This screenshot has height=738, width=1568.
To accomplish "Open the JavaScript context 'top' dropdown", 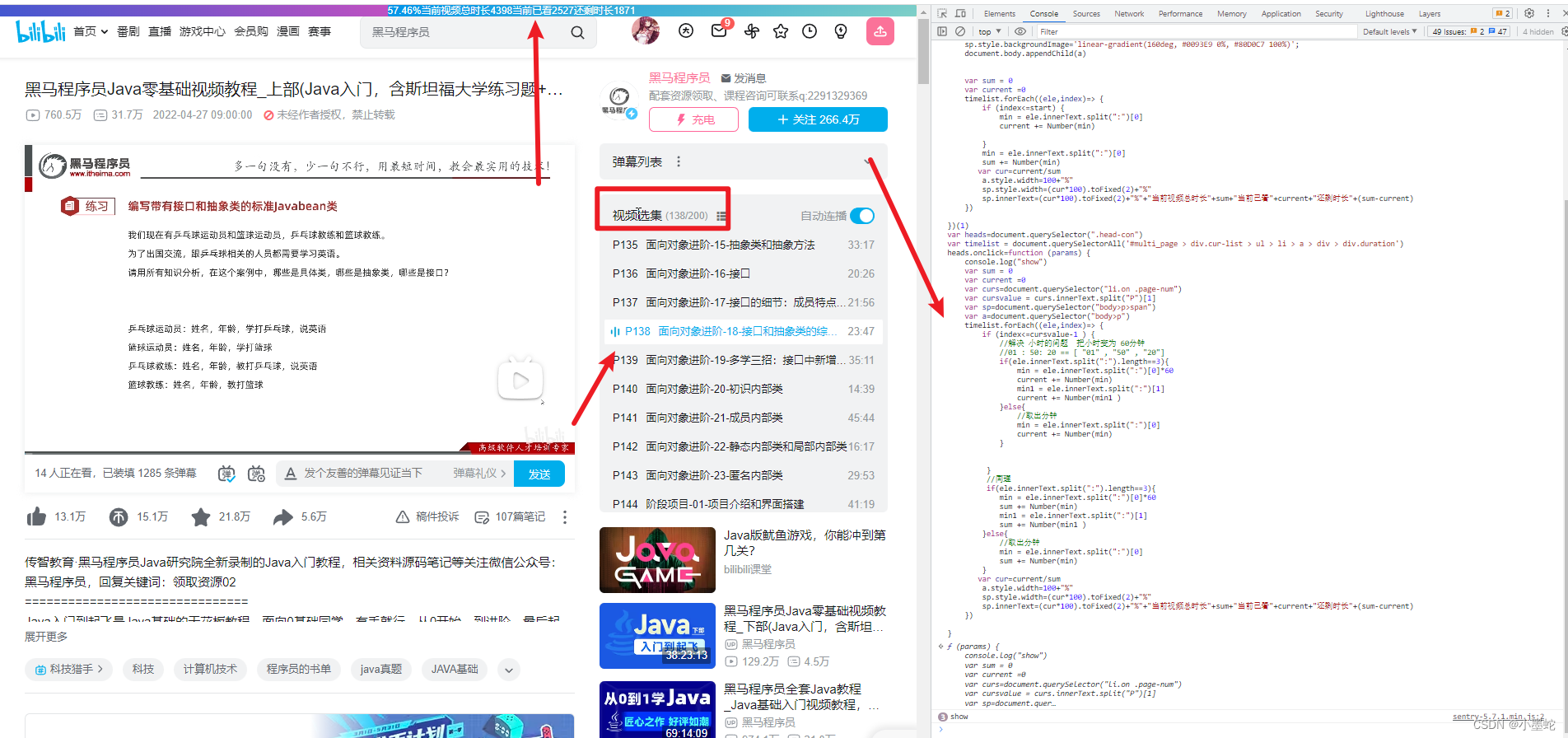I will pyautogui.click(x=990, y=31).
